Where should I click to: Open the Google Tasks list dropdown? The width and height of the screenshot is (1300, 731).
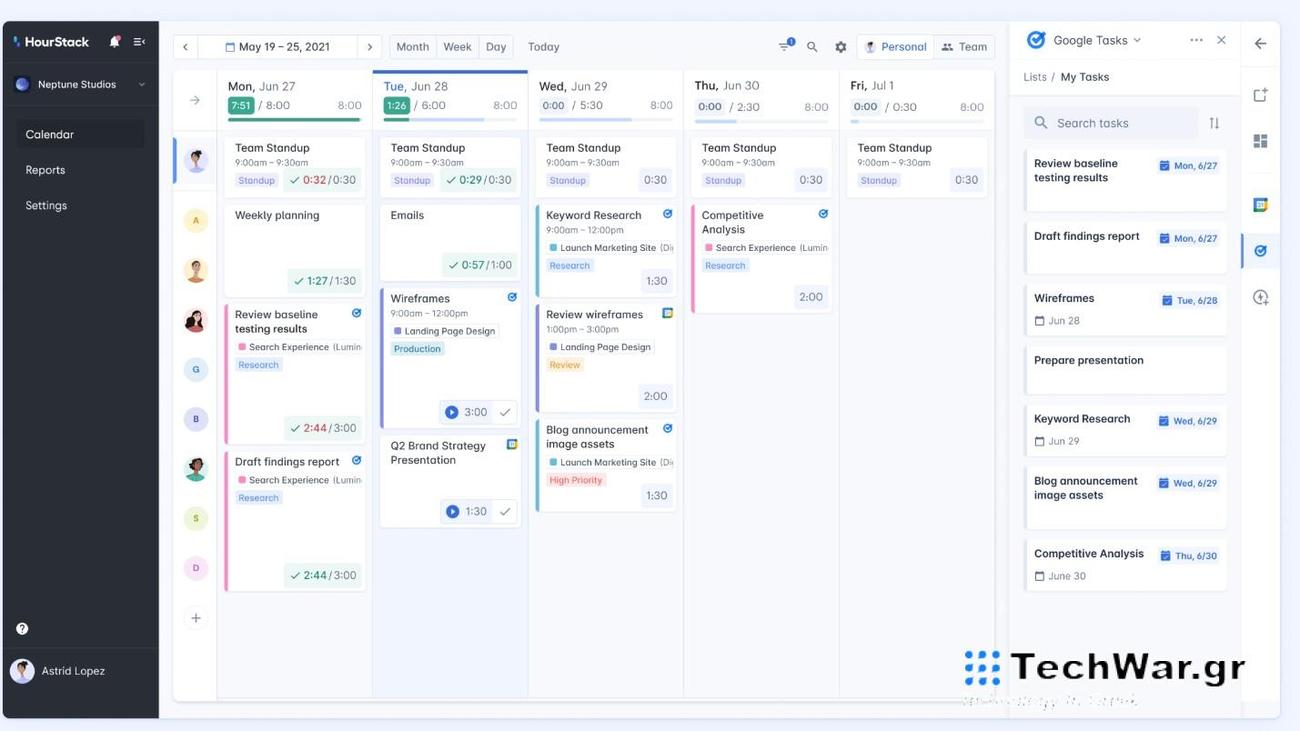[1135, 38]
